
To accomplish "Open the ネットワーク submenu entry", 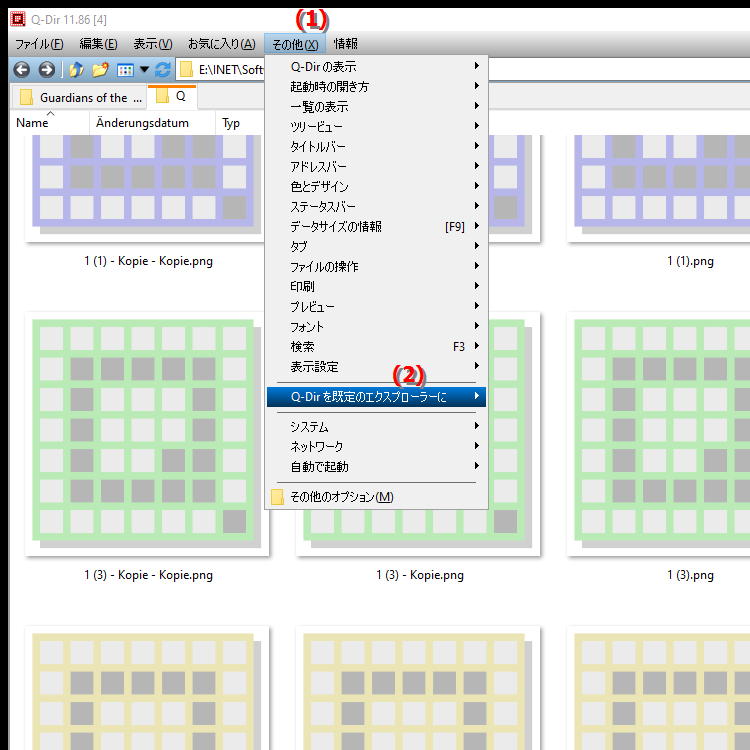I will pyautogui.click(x=376, y=447).
